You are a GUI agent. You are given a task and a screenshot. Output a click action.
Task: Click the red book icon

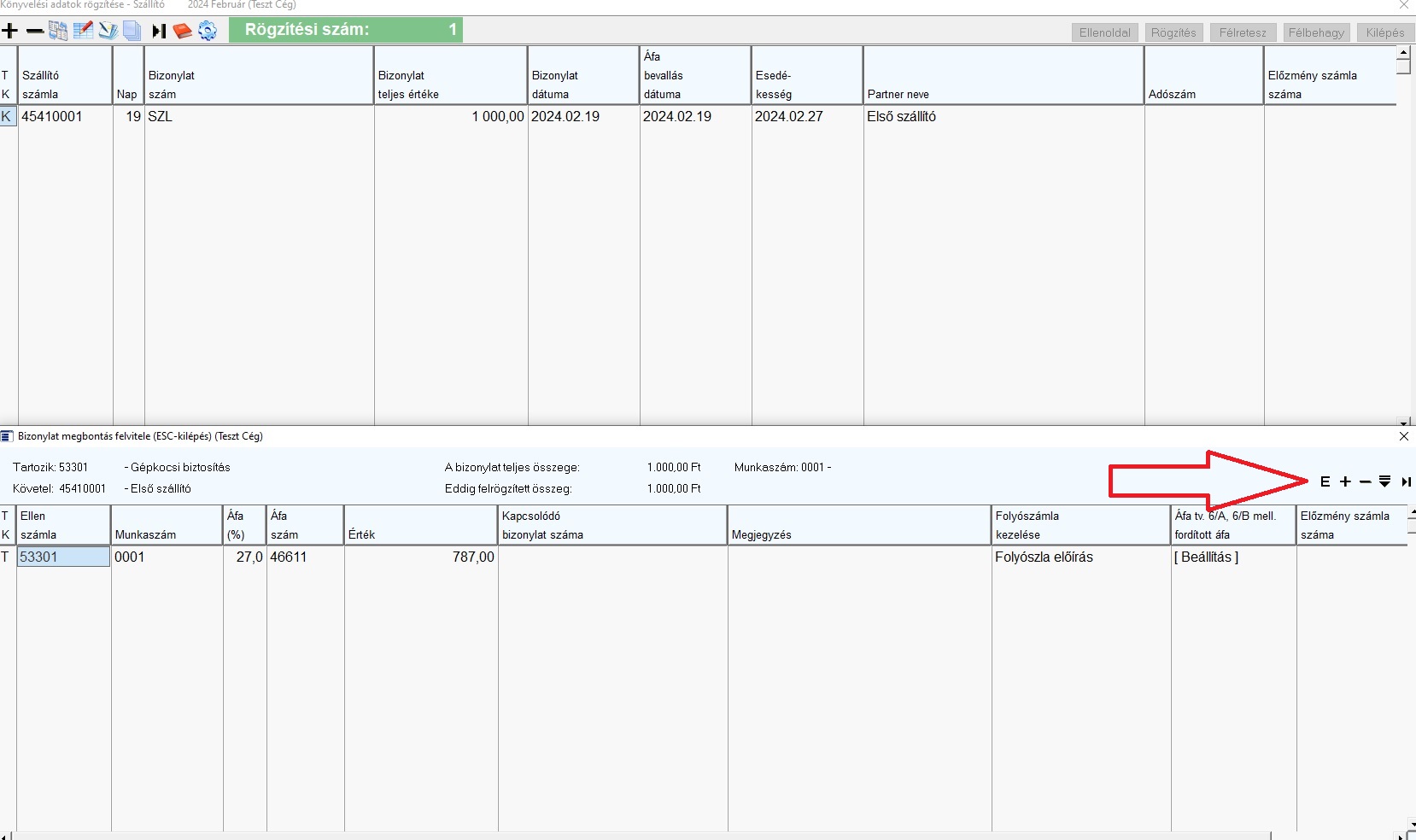click(182, 32)
